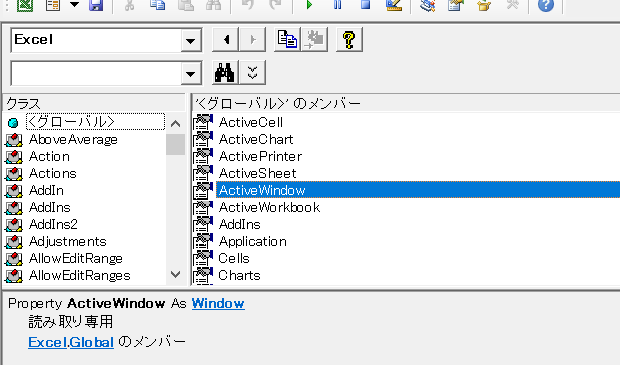This screenshot has width=620, height=365.
Task: Select Cells member
Action: (x=234, y=259)
